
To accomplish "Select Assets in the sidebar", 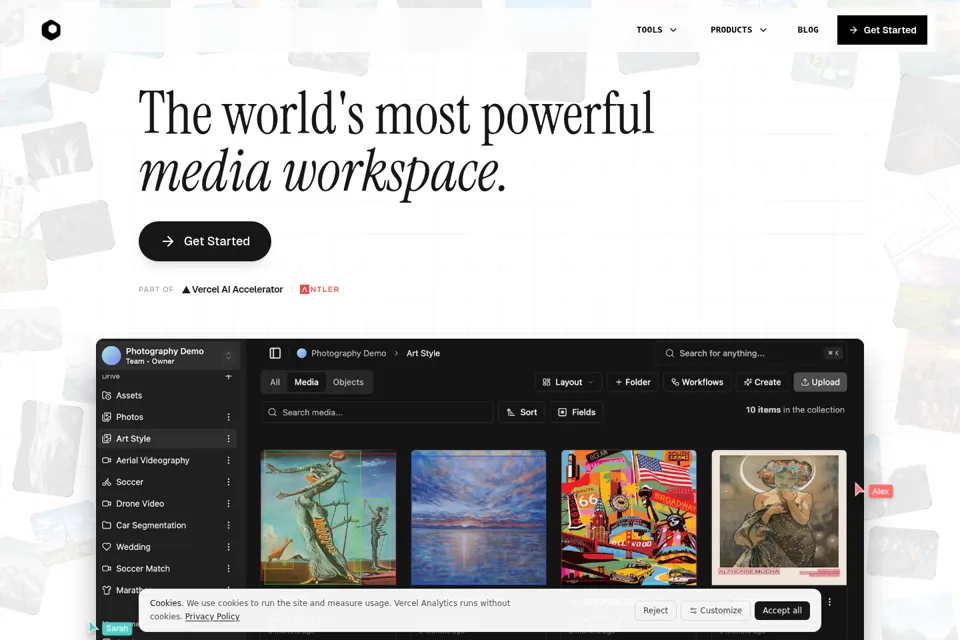I will click(x=168, y=396).
